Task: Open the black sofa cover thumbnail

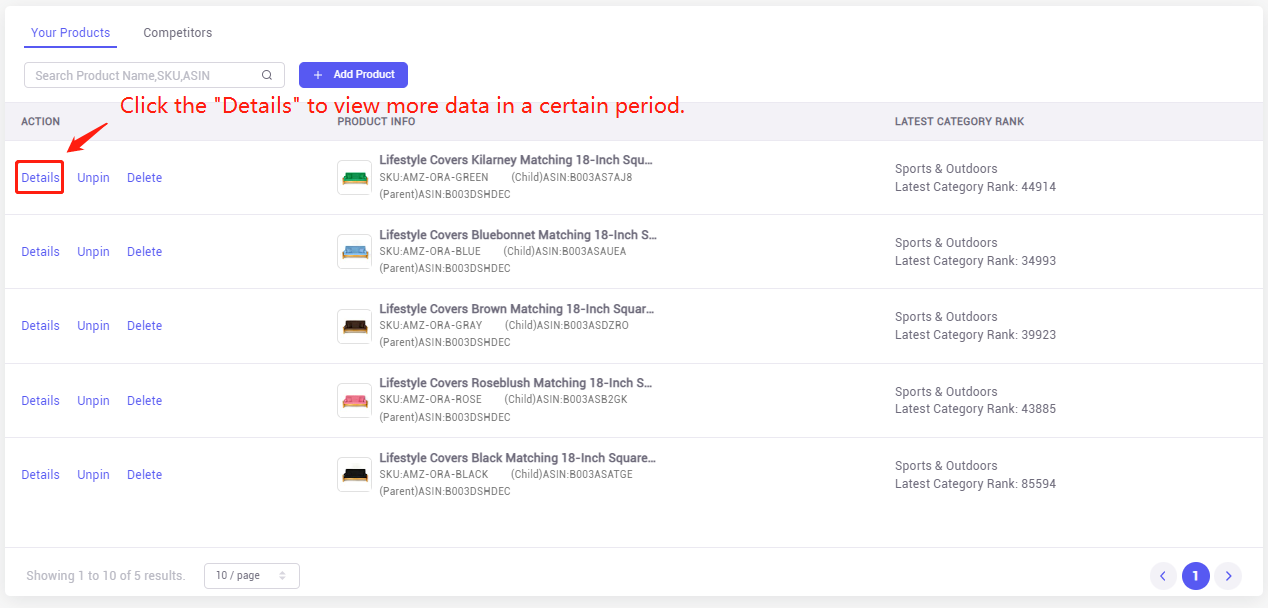Action: coord(355,474)
